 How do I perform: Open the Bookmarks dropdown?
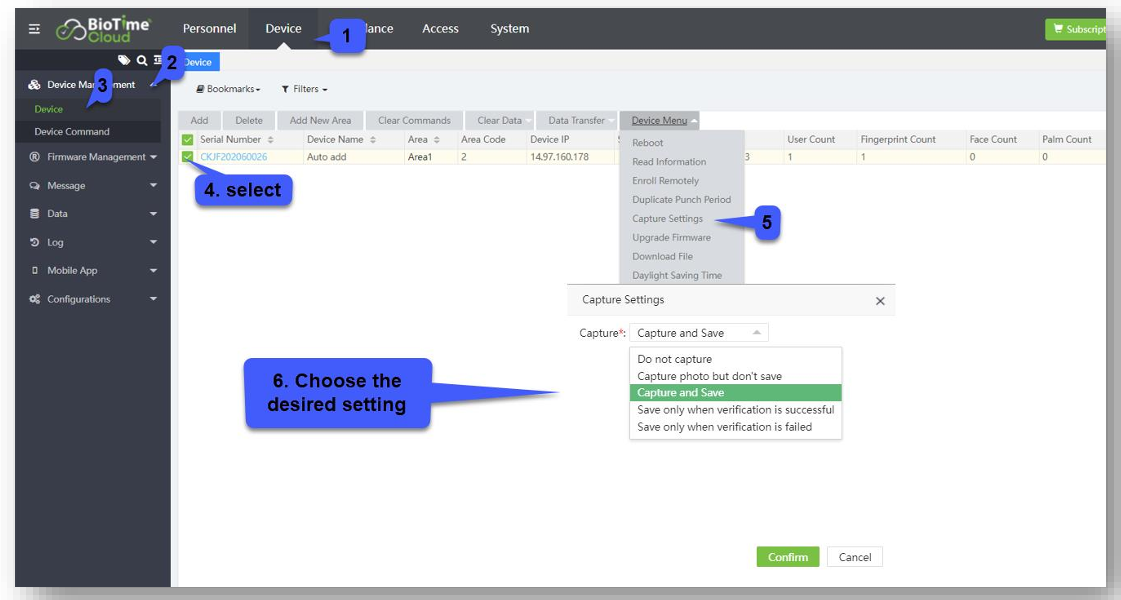click(229, 89)
